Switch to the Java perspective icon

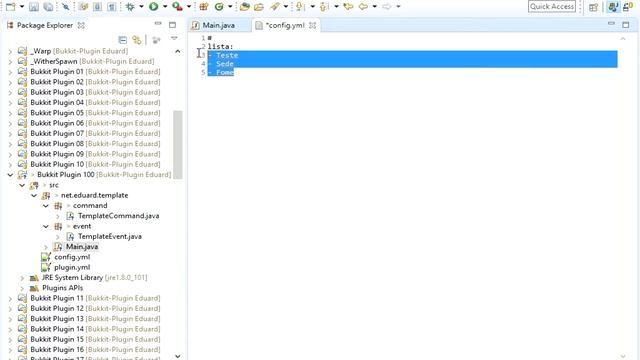(x=613, y=7)
